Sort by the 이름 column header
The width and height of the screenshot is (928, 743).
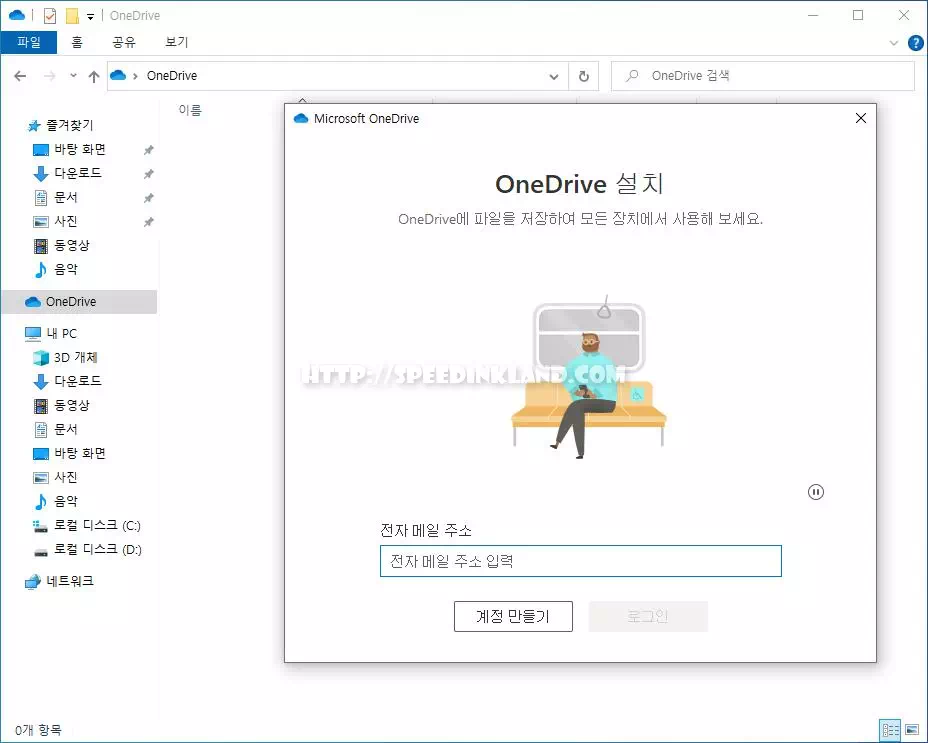tap(190, 110)
